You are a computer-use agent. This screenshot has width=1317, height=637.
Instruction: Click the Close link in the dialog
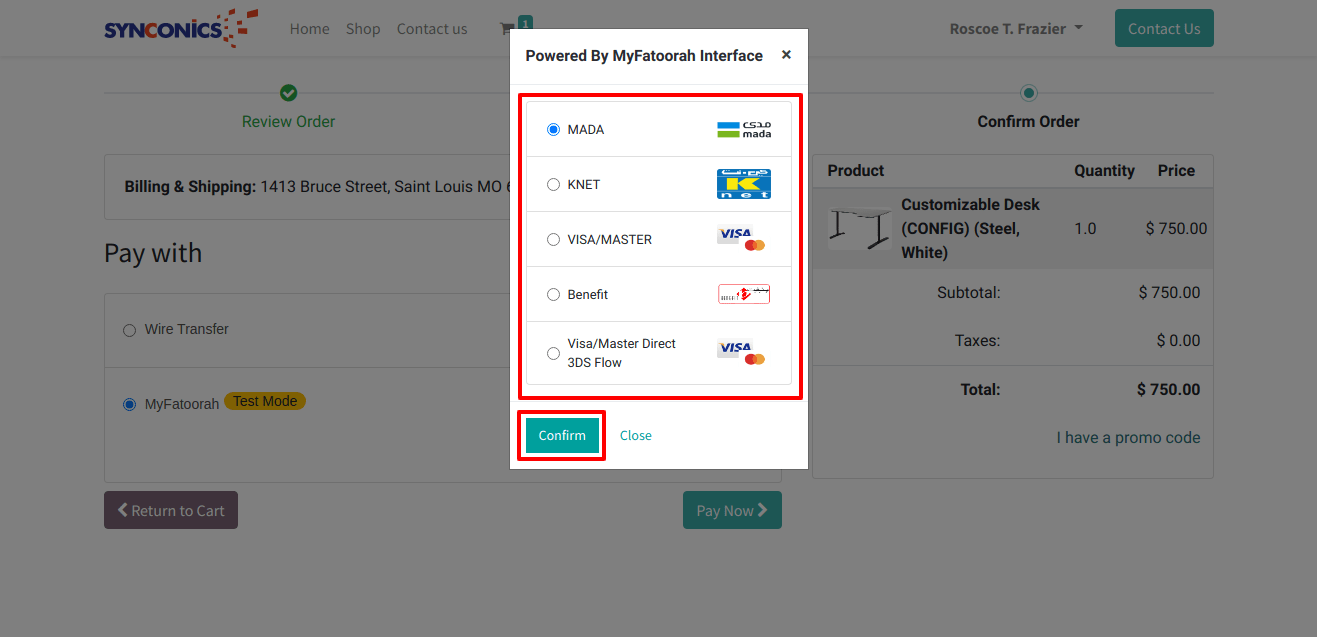click(x=636, y=436)
